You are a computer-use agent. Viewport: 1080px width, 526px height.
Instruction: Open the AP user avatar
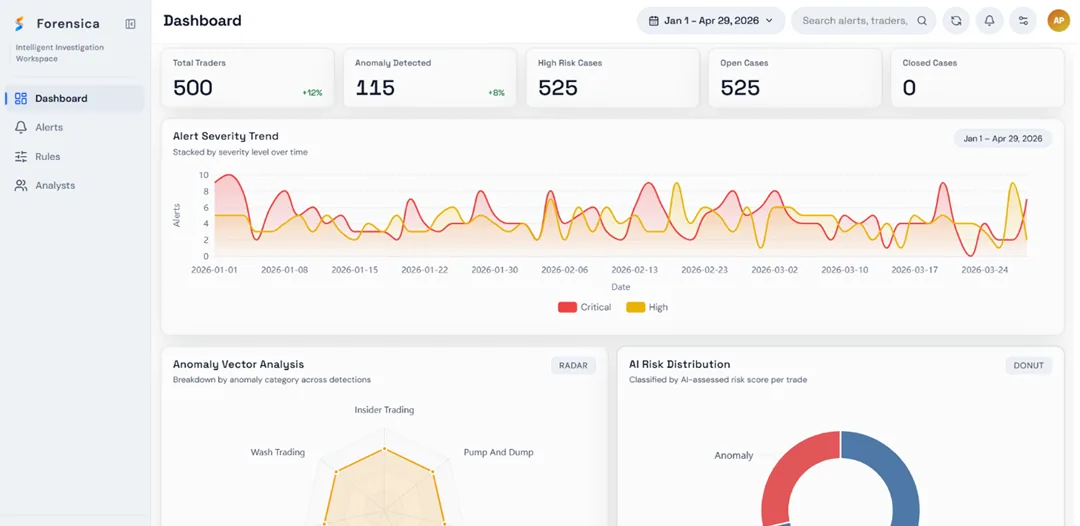pos(1059,21)
